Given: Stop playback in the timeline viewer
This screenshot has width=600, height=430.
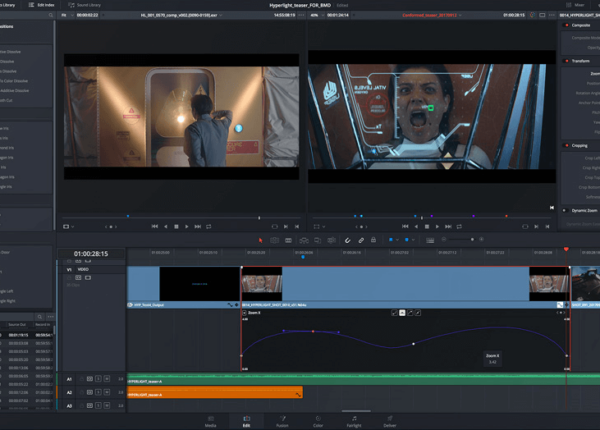Looking at the screenshot, I should coord(427,226).
